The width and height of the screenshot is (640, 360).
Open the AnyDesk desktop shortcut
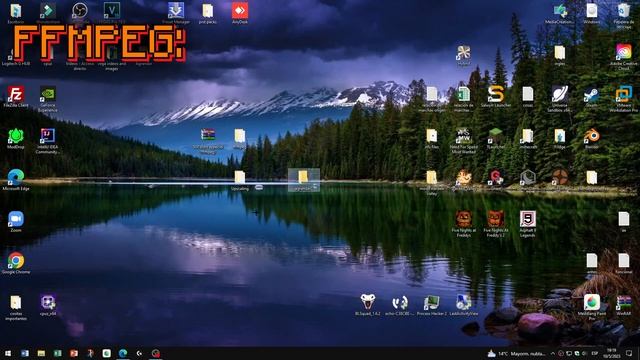(x=240, y=12)
